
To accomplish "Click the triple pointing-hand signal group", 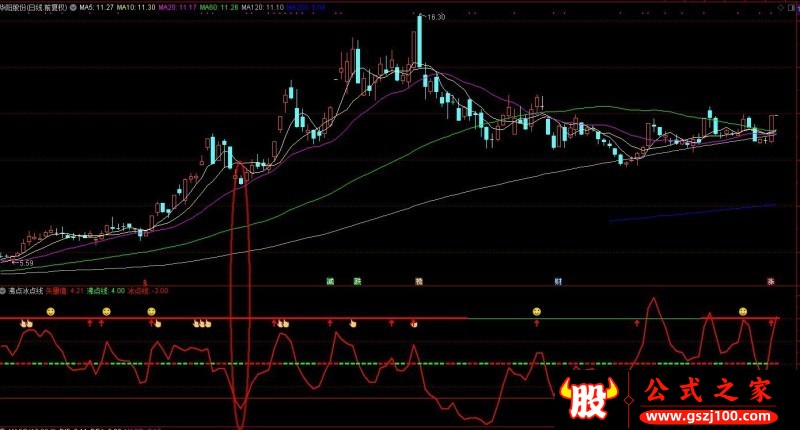I will (x=202, y=323).
